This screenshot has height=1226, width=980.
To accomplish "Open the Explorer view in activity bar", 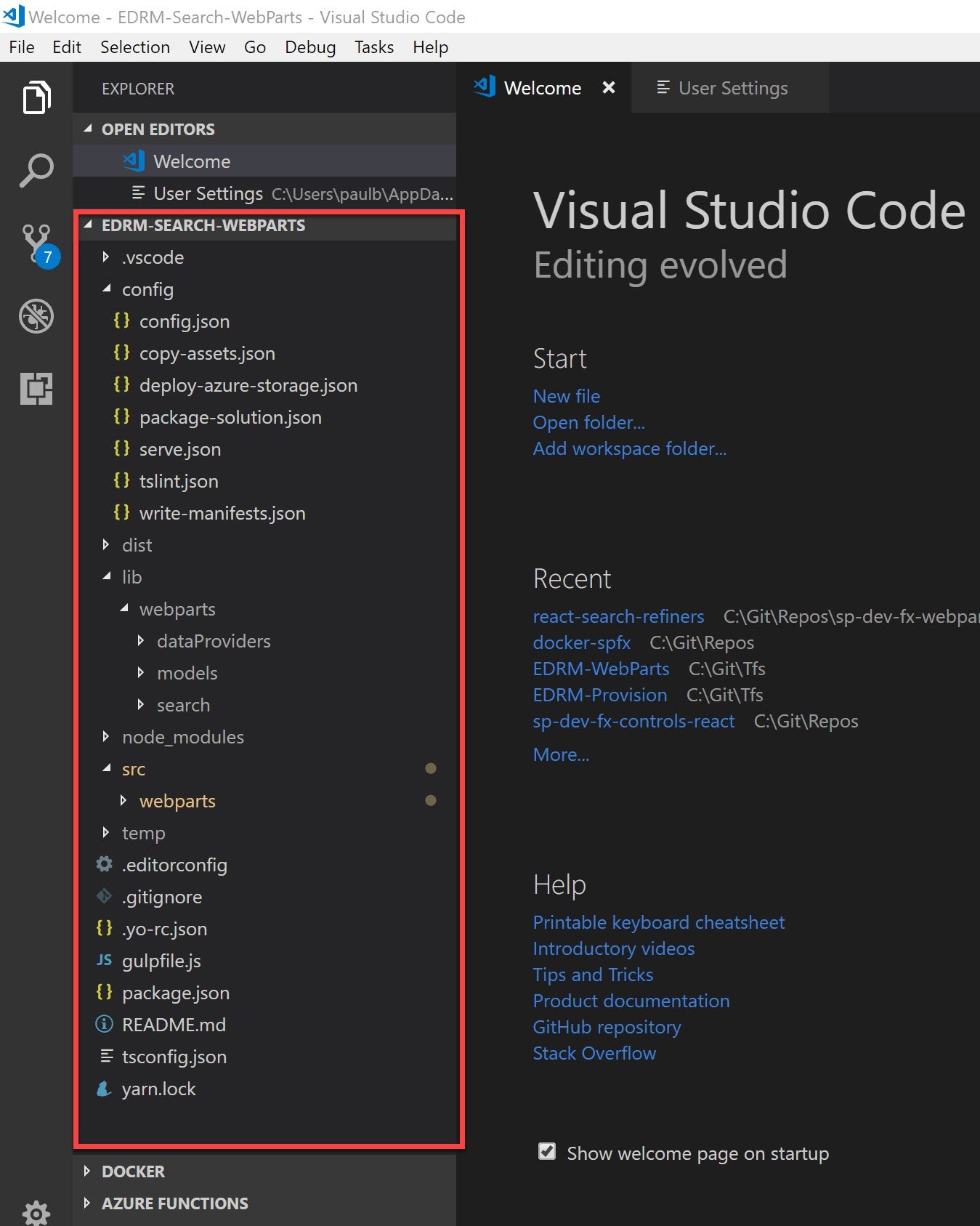I will pos(36,97).
